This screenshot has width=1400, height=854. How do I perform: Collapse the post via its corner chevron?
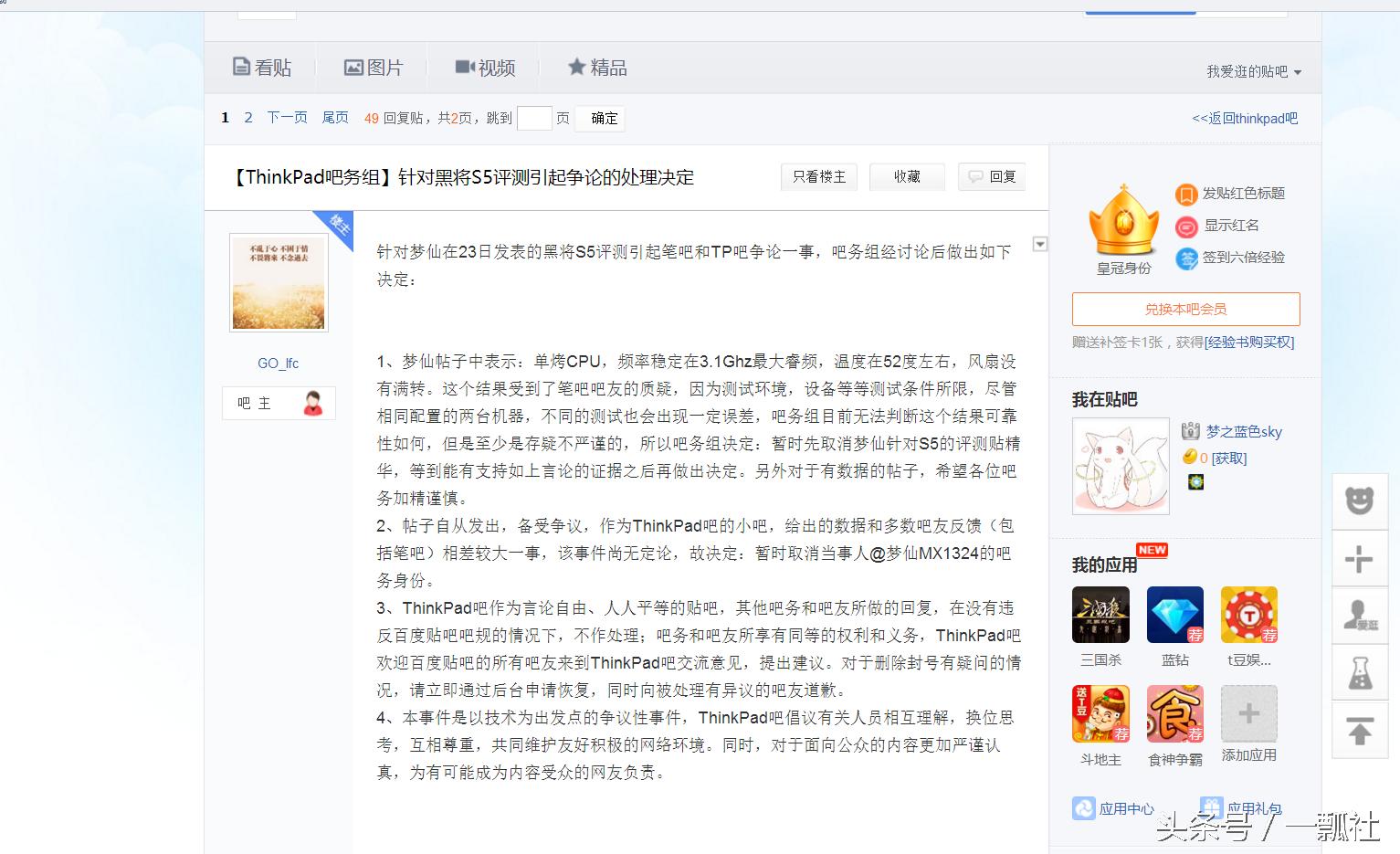coord(1039,244)
